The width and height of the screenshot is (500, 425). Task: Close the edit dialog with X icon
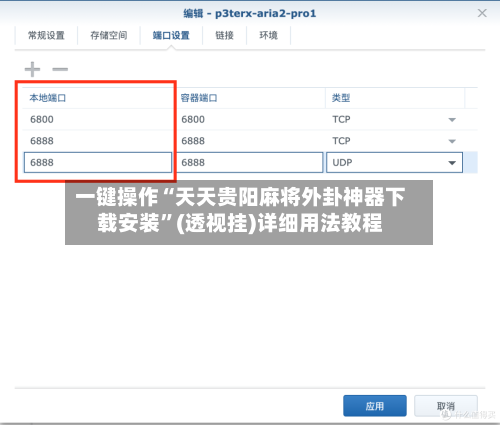tap(482, 13)
